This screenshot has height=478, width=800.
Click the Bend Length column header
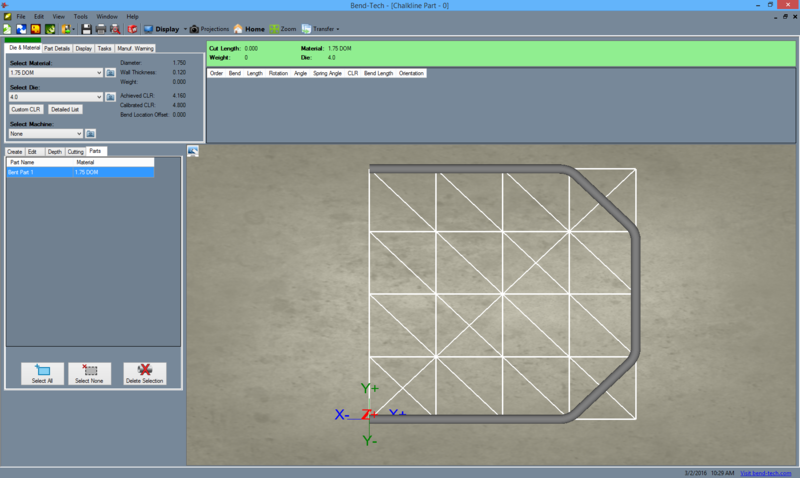[379, 73]
